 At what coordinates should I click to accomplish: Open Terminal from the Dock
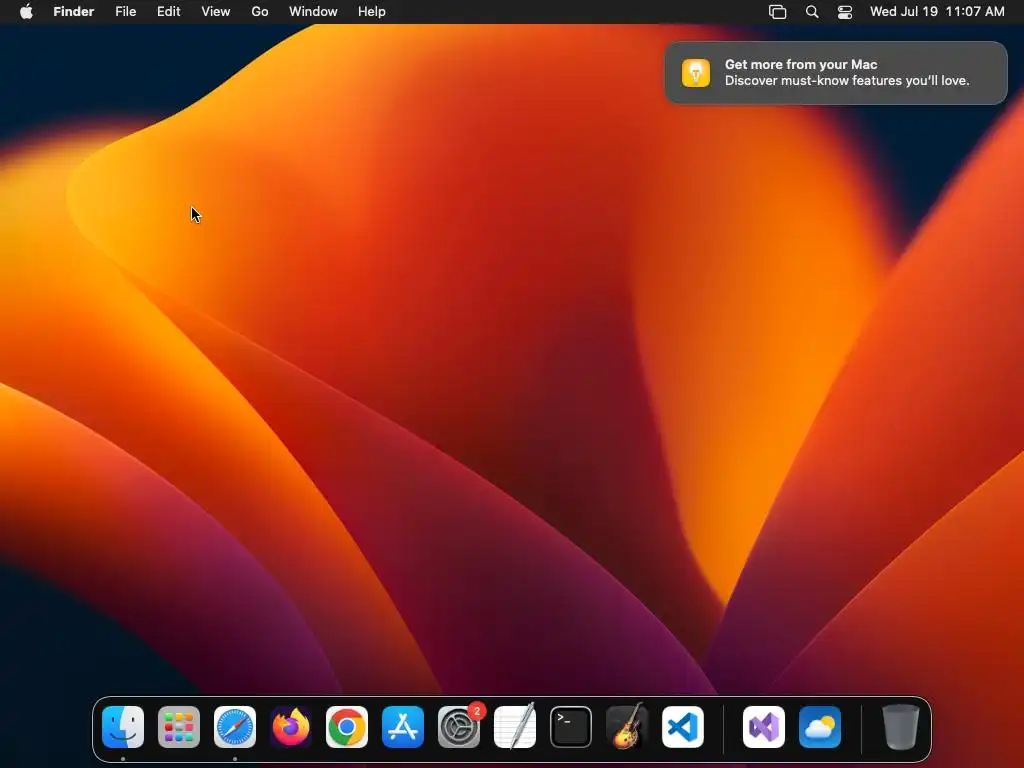click(x=571, y=727)
